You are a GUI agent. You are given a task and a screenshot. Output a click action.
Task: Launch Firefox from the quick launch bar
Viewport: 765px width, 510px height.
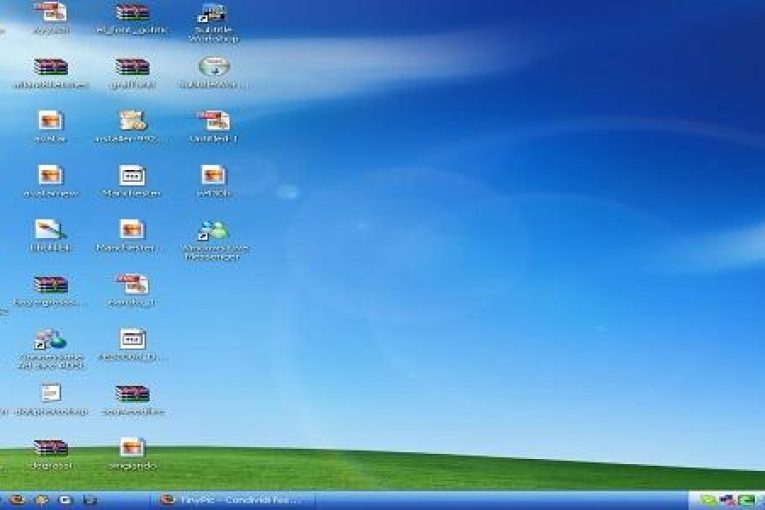tap(18, 500)
